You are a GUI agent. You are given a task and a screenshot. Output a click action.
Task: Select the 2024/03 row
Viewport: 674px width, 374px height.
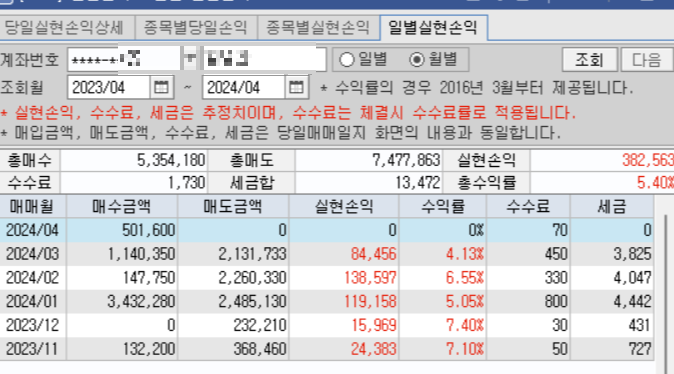327,254
